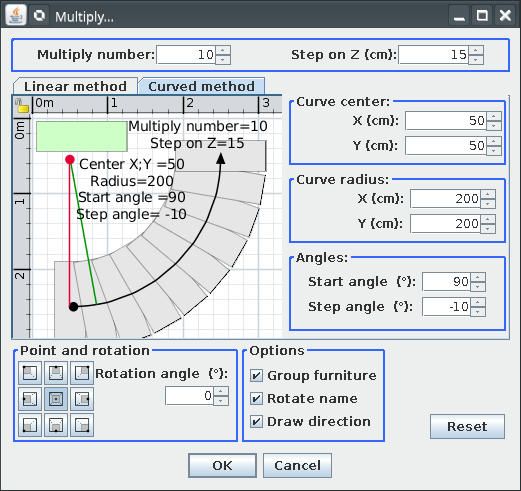
Task: Increase the Start angle spinner value
Action: point(478,277)
